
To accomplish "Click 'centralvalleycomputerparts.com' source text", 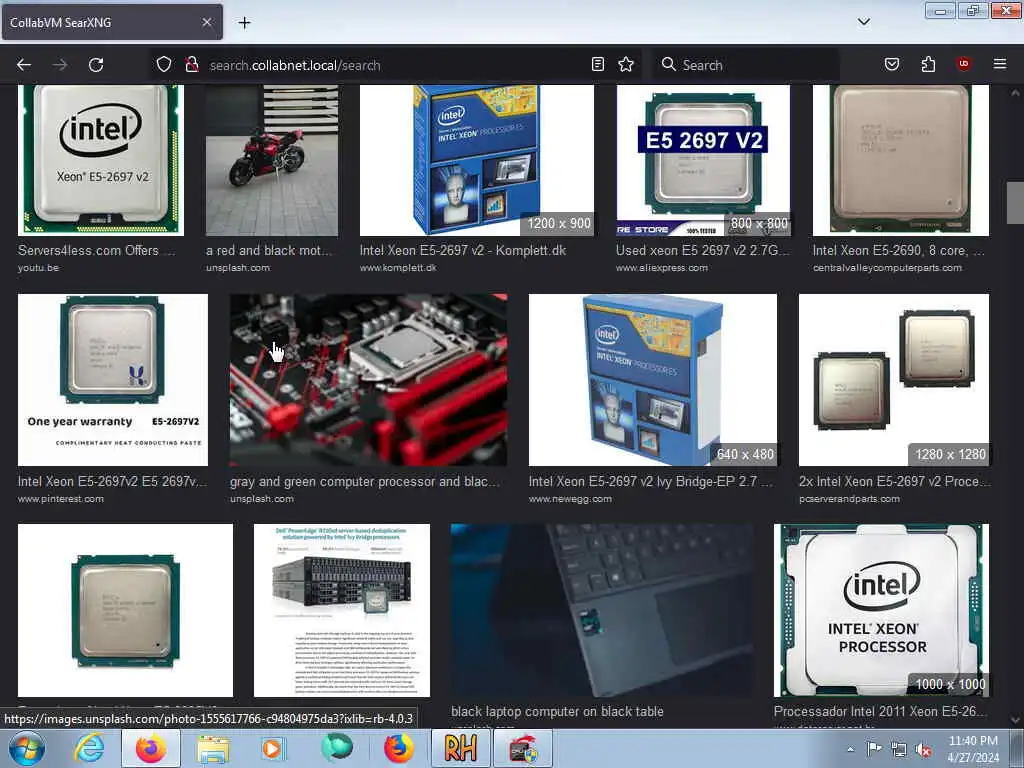I will (887, 268).
